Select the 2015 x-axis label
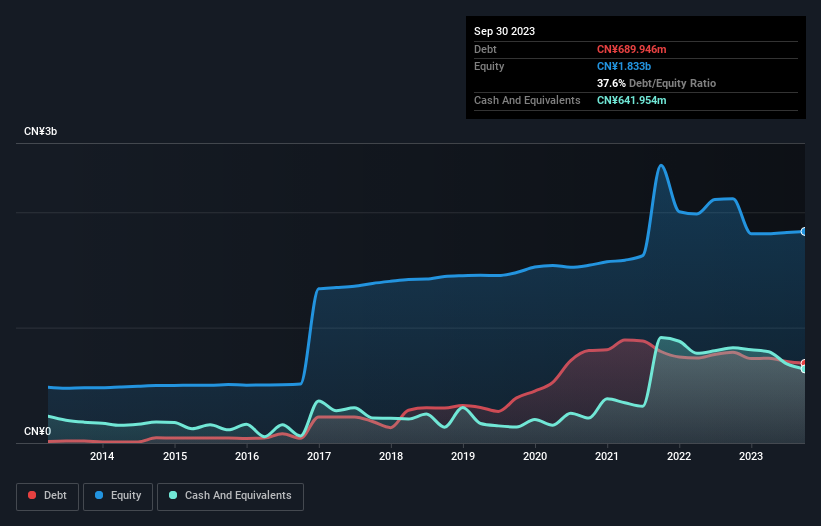This screenshot has width=821, height=526. pos(175,456)
